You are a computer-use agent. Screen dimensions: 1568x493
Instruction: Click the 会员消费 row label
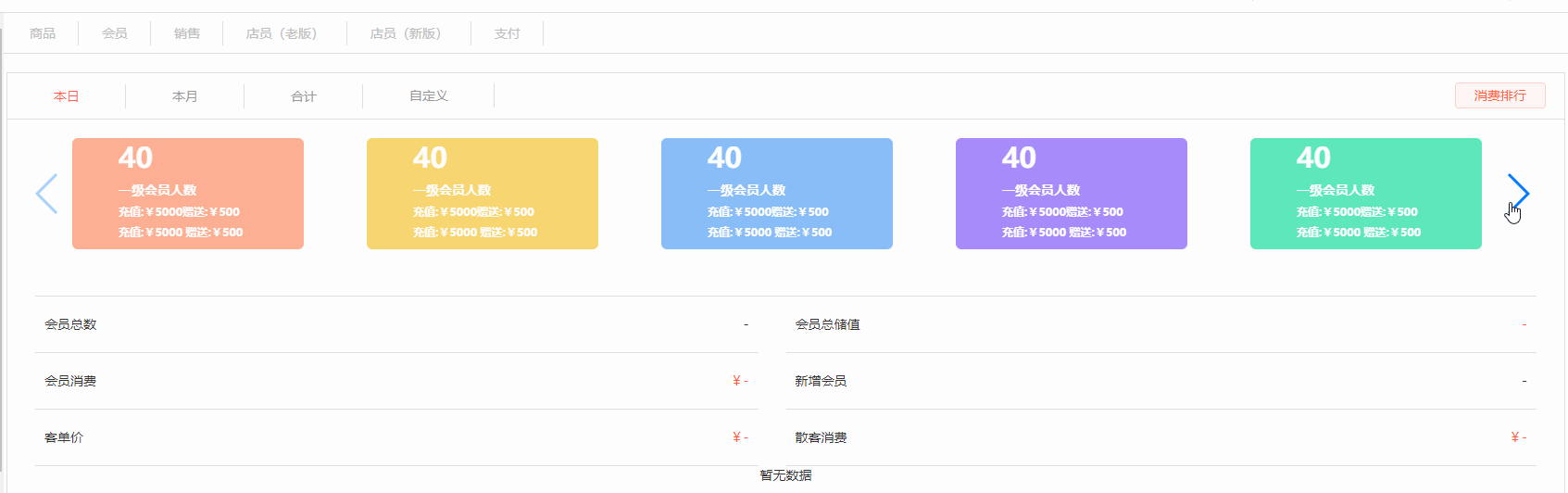(x=70, y=381)
